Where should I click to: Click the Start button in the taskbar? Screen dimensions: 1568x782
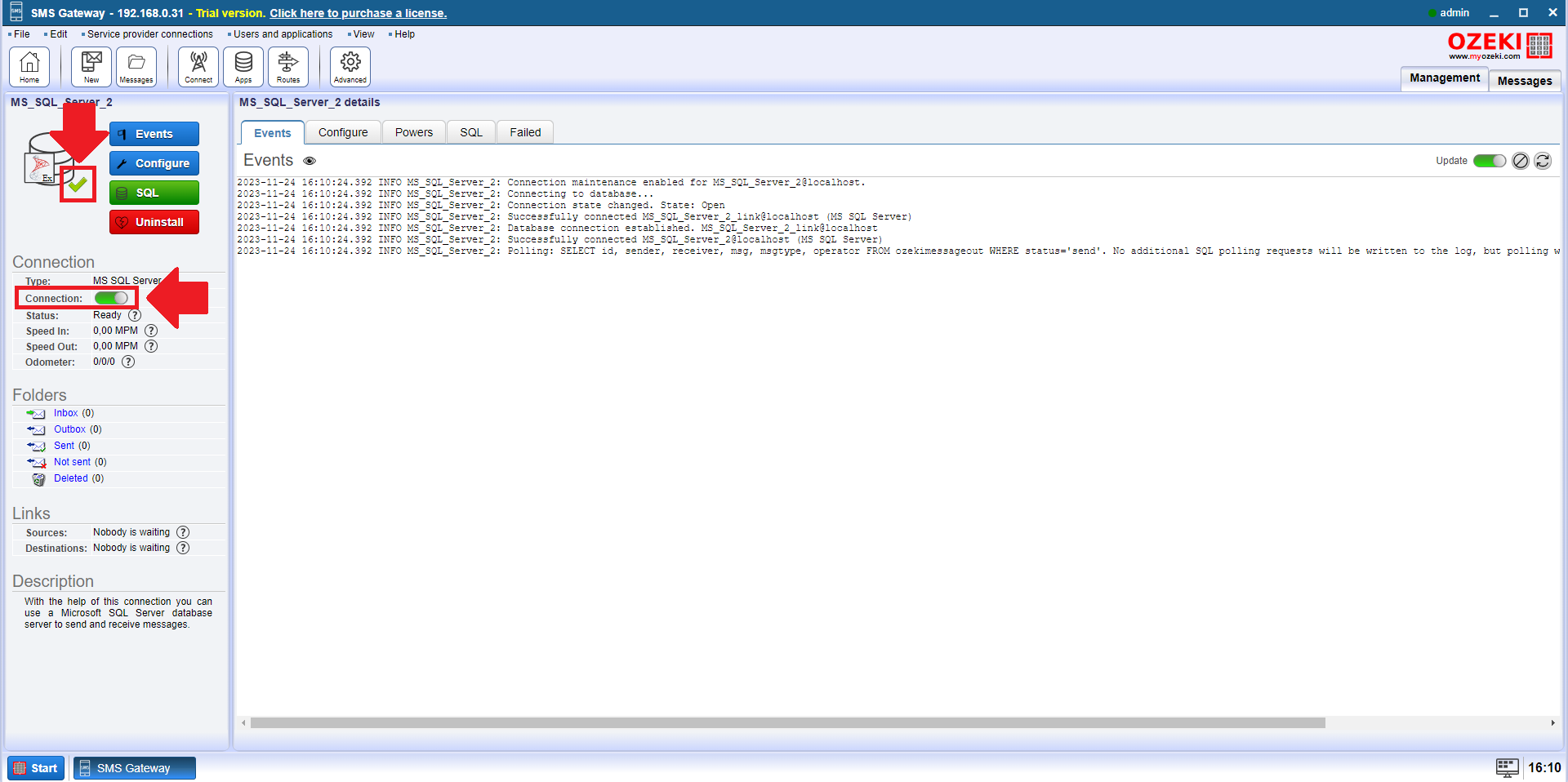(36, 768)
